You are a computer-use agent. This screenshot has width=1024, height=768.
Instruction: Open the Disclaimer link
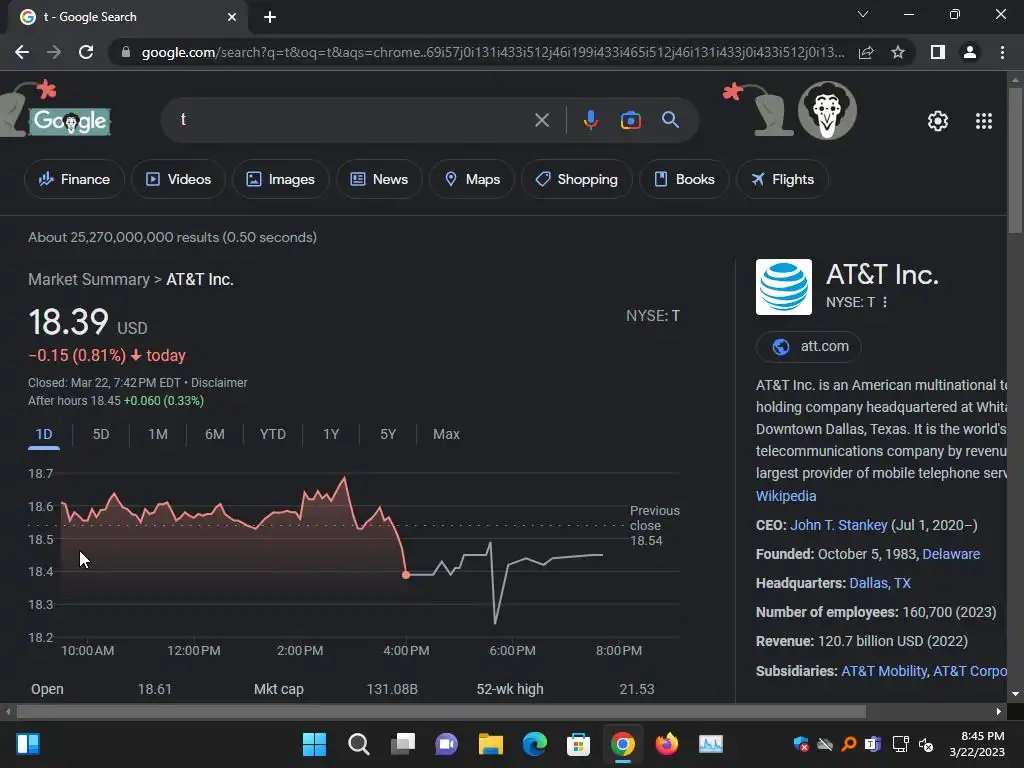tap(219, 383)
